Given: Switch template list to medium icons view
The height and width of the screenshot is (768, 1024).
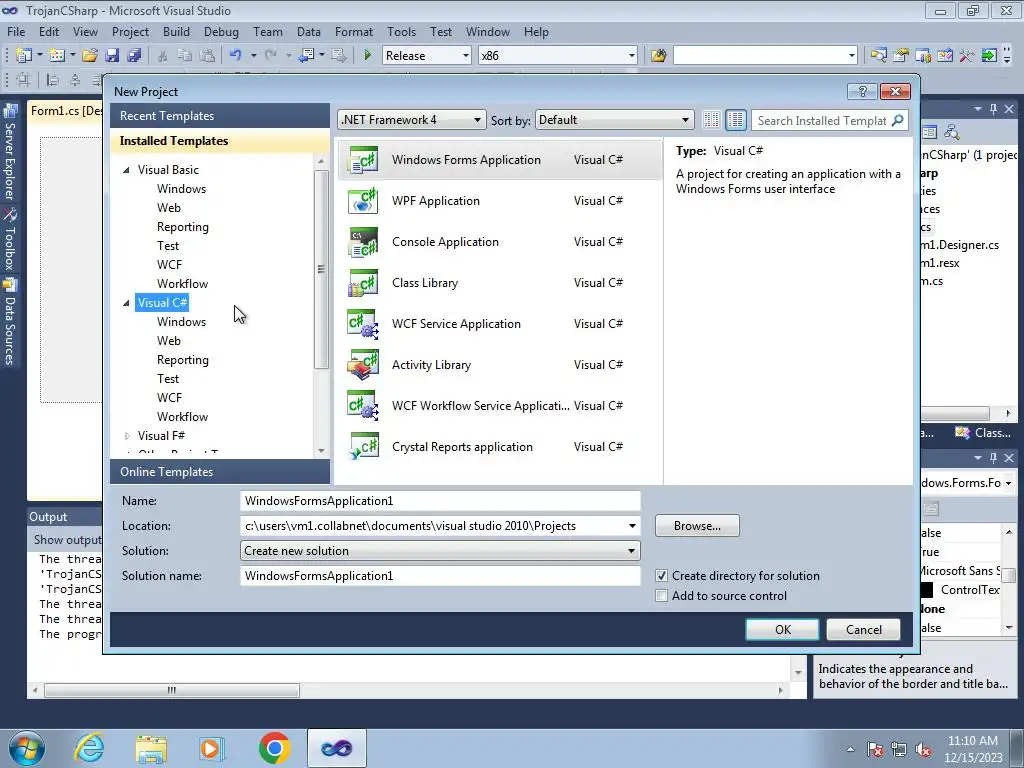Looking at the screenshot, I should click(x=735, y=120).
